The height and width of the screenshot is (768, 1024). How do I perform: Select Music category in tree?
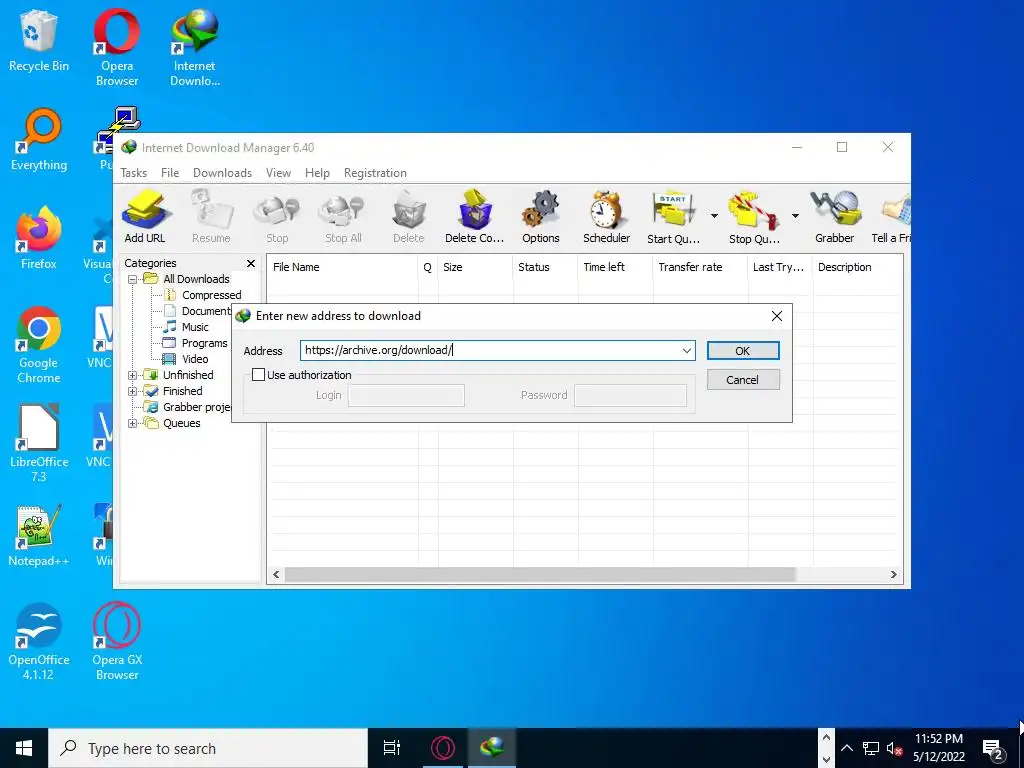click(195, 327)
